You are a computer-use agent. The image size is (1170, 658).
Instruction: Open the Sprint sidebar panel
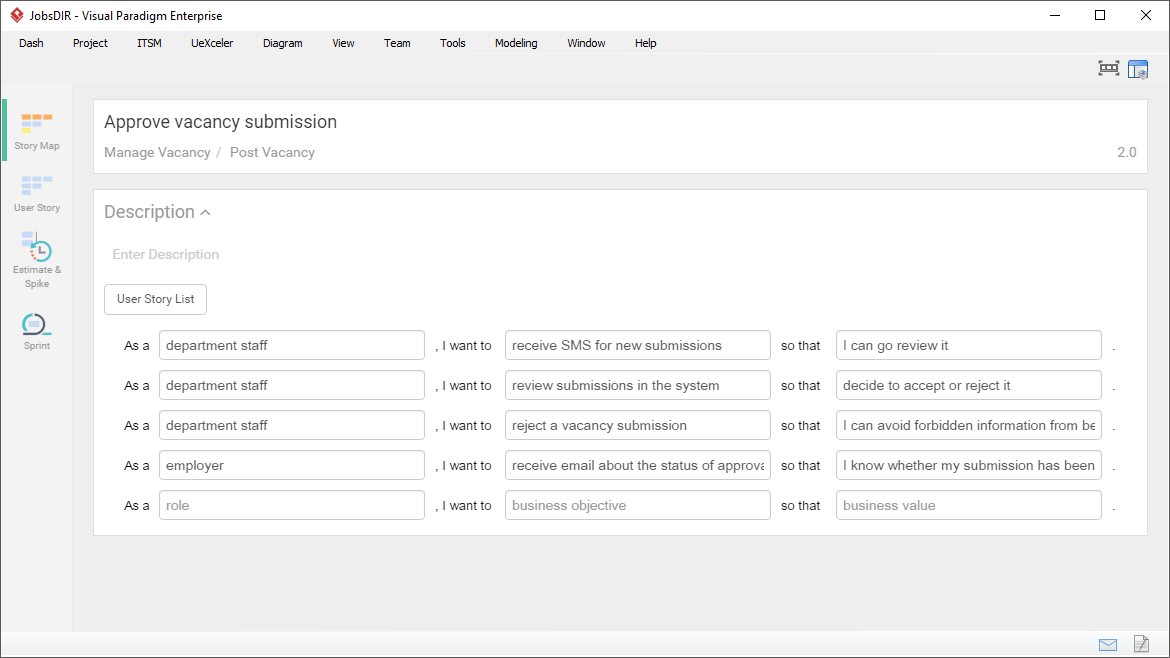pyautogui.click(x=36, y=330)
